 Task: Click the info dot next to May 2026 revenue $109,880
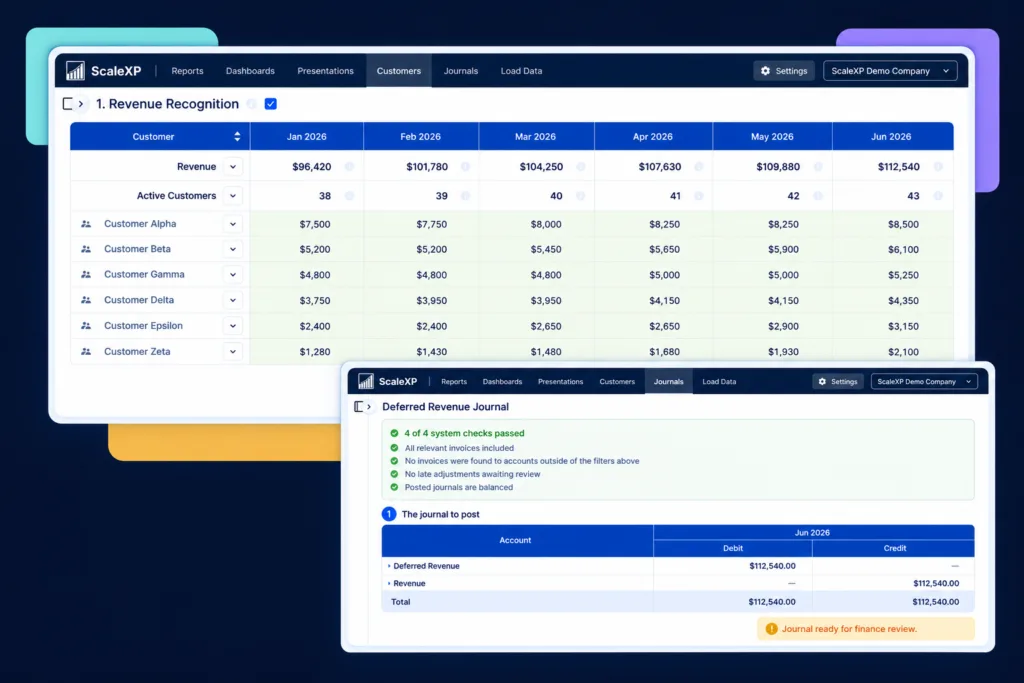point(818,167)
